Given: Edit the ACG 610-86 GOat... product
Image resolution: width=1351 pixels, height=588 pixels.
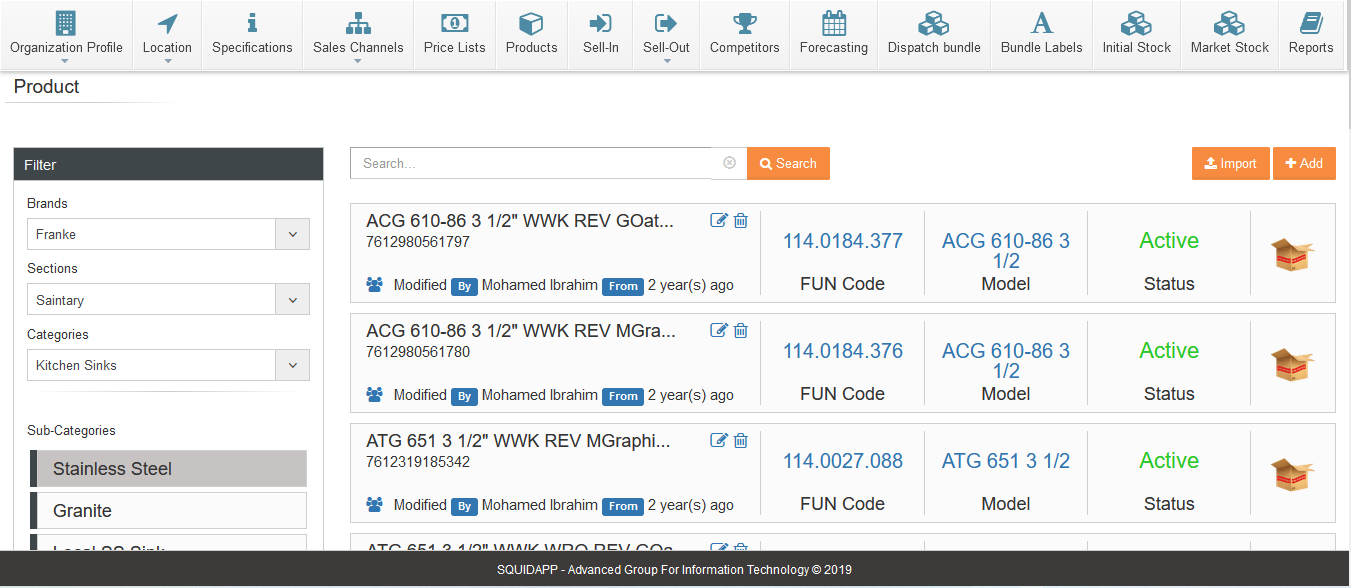Looking at the screenshot, I should (x=718, y=220).
